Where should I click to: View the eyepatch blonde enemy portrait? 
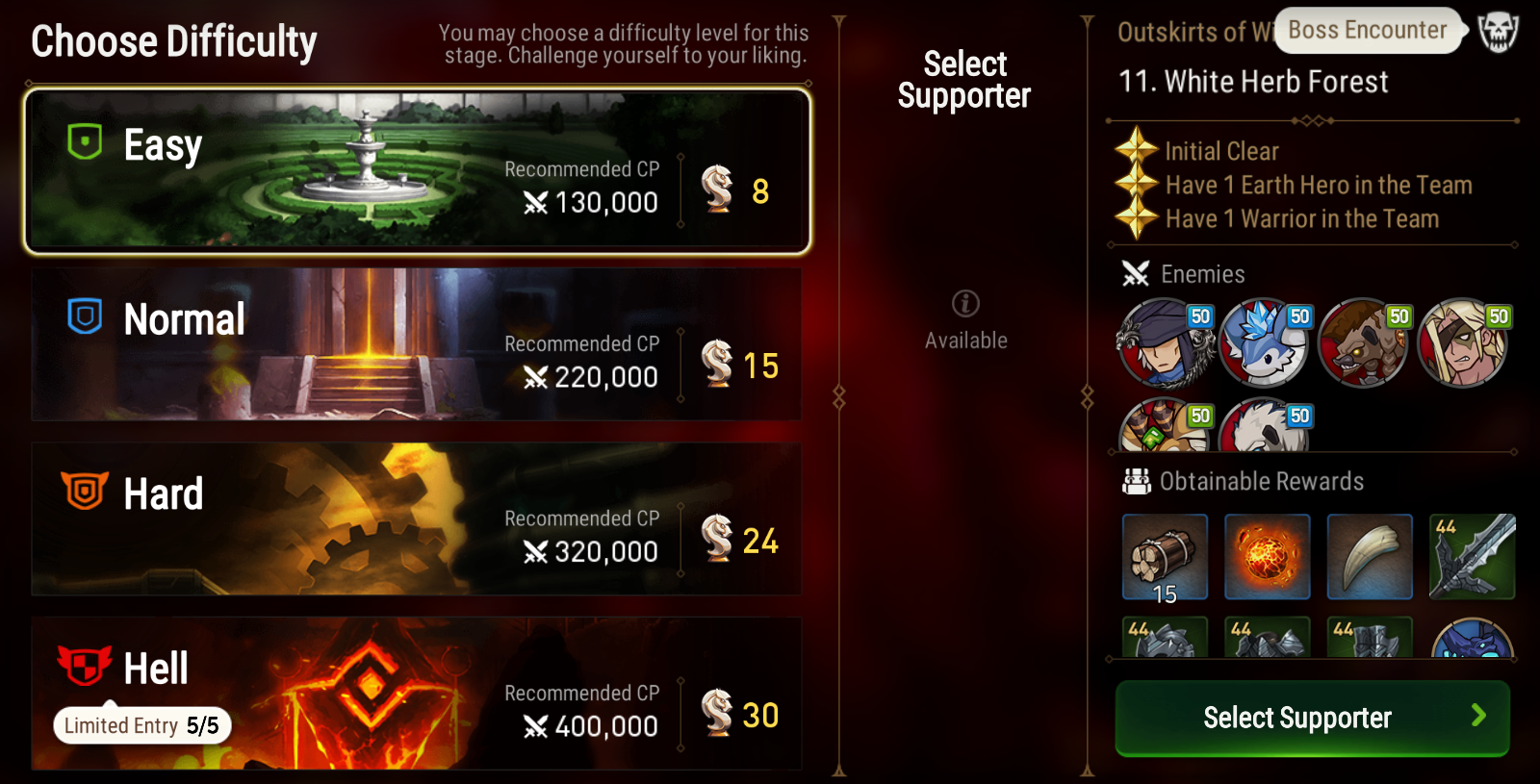[1463, 343]
